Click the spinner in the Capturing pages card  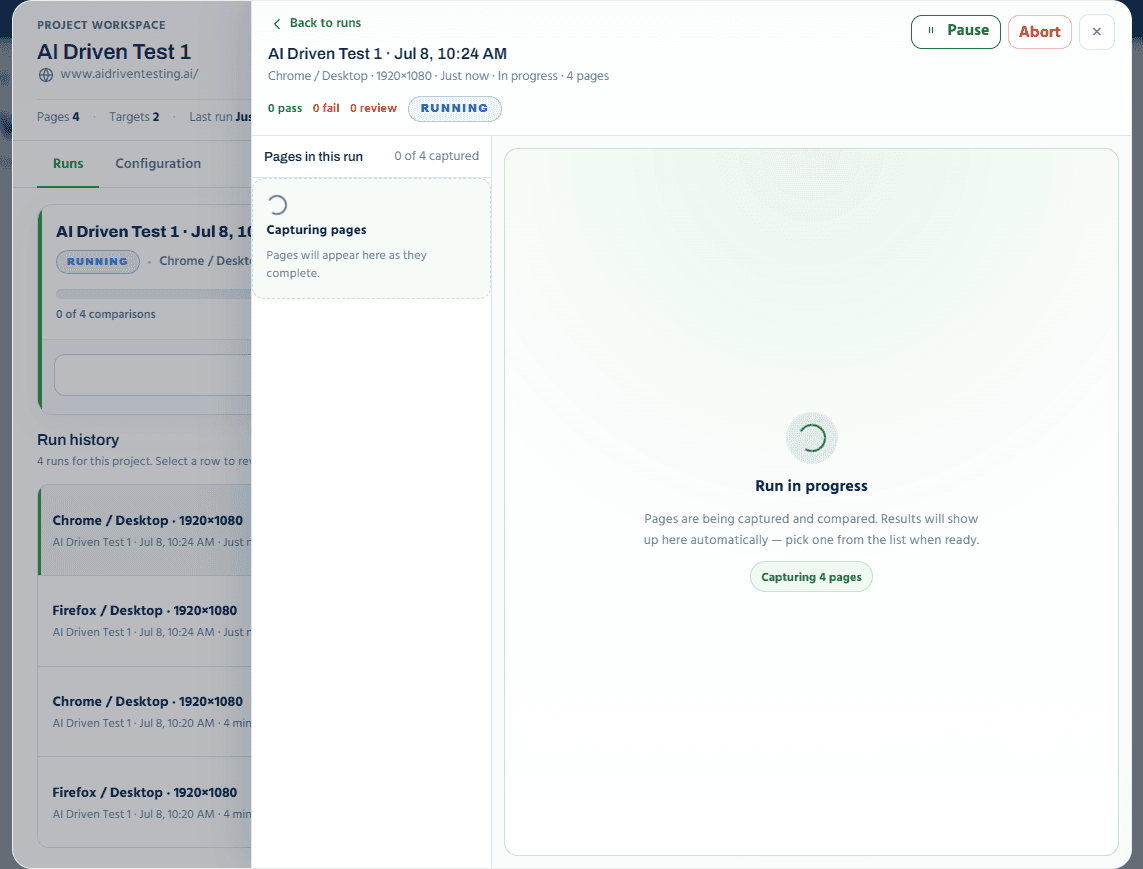pos(277,205)
